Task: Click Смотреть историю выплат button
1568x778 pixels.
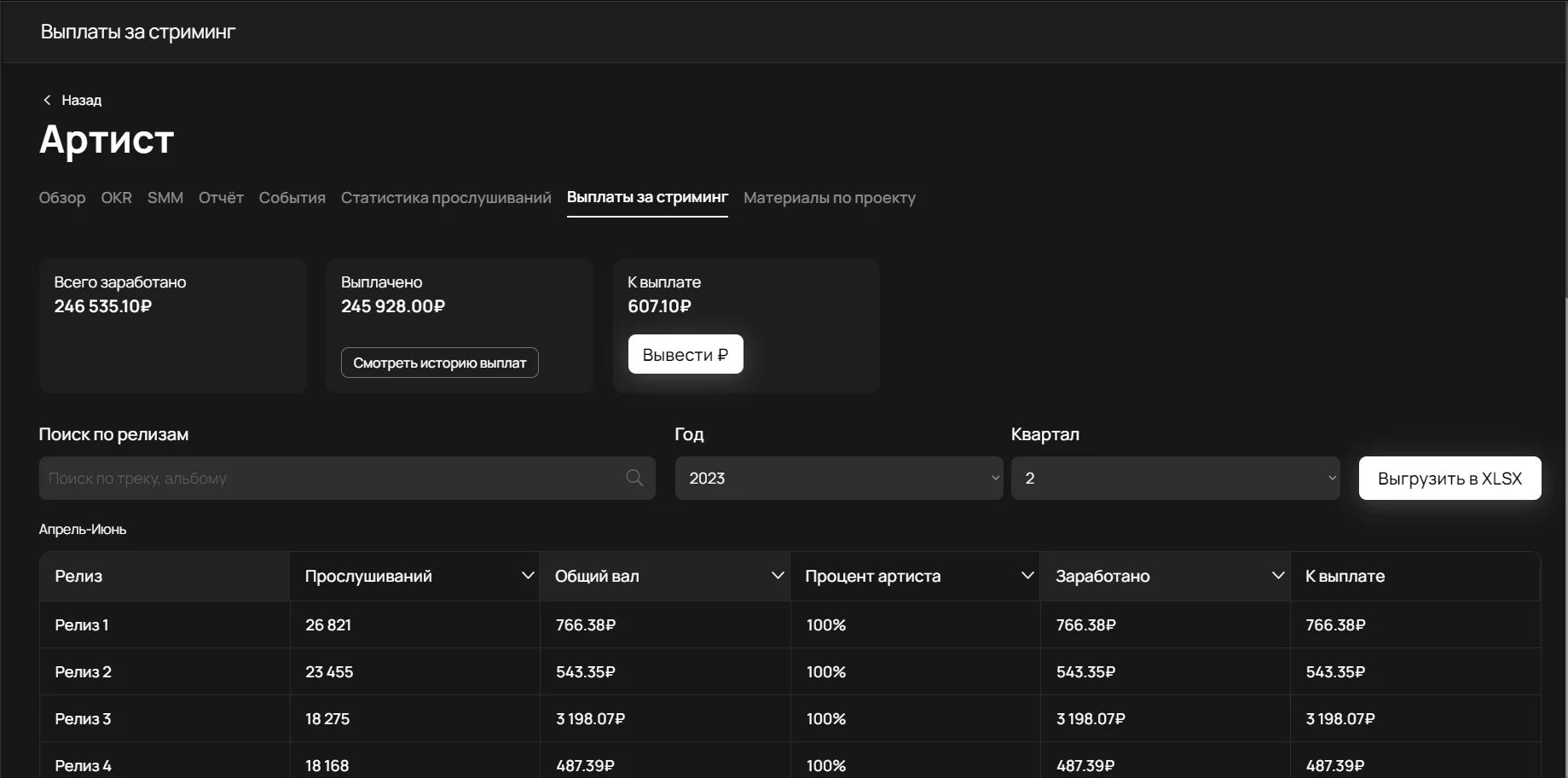Action: pyautogui.click(x=439, y=363)
